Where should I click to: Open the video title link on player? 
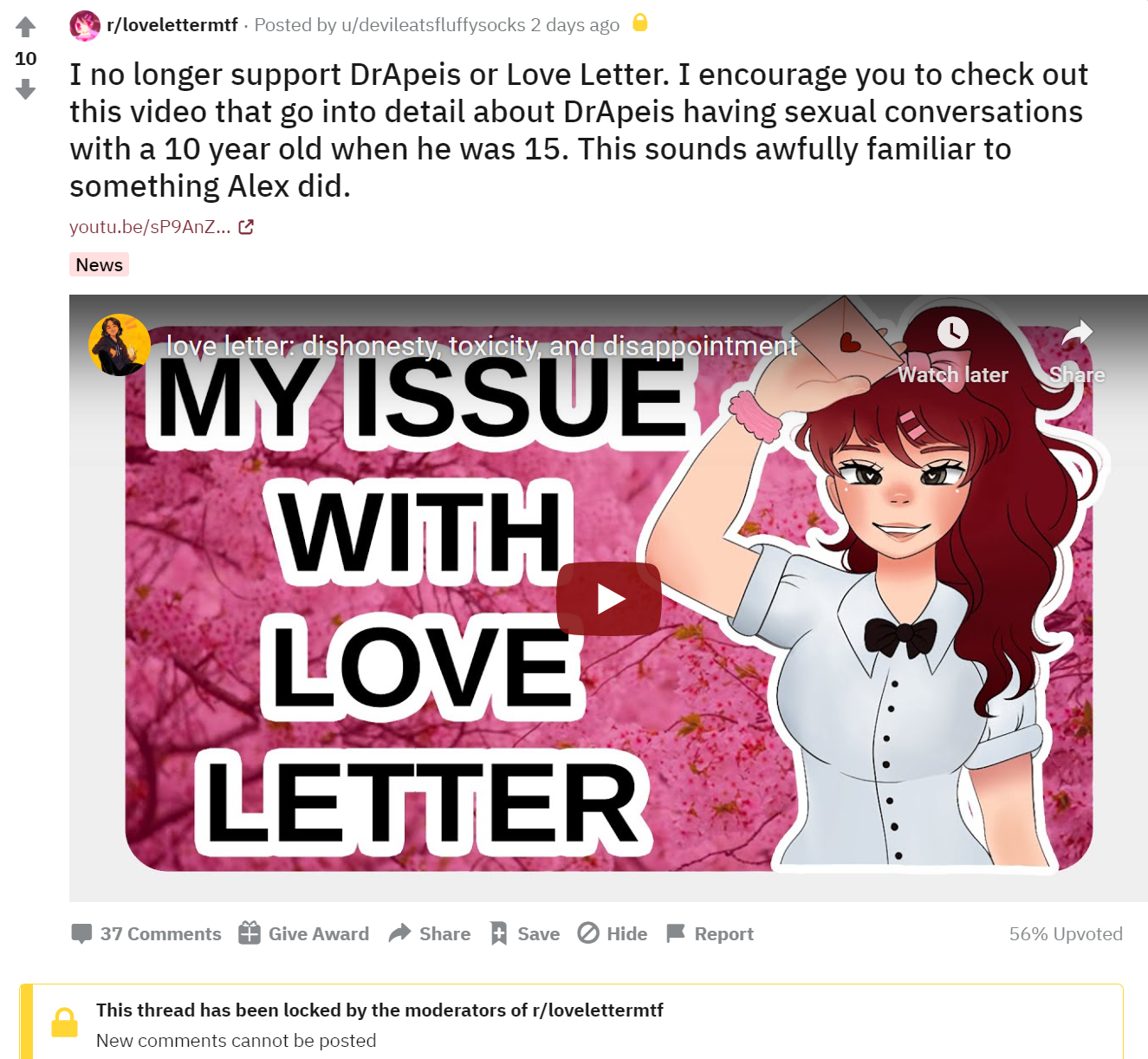coord(482,347)
